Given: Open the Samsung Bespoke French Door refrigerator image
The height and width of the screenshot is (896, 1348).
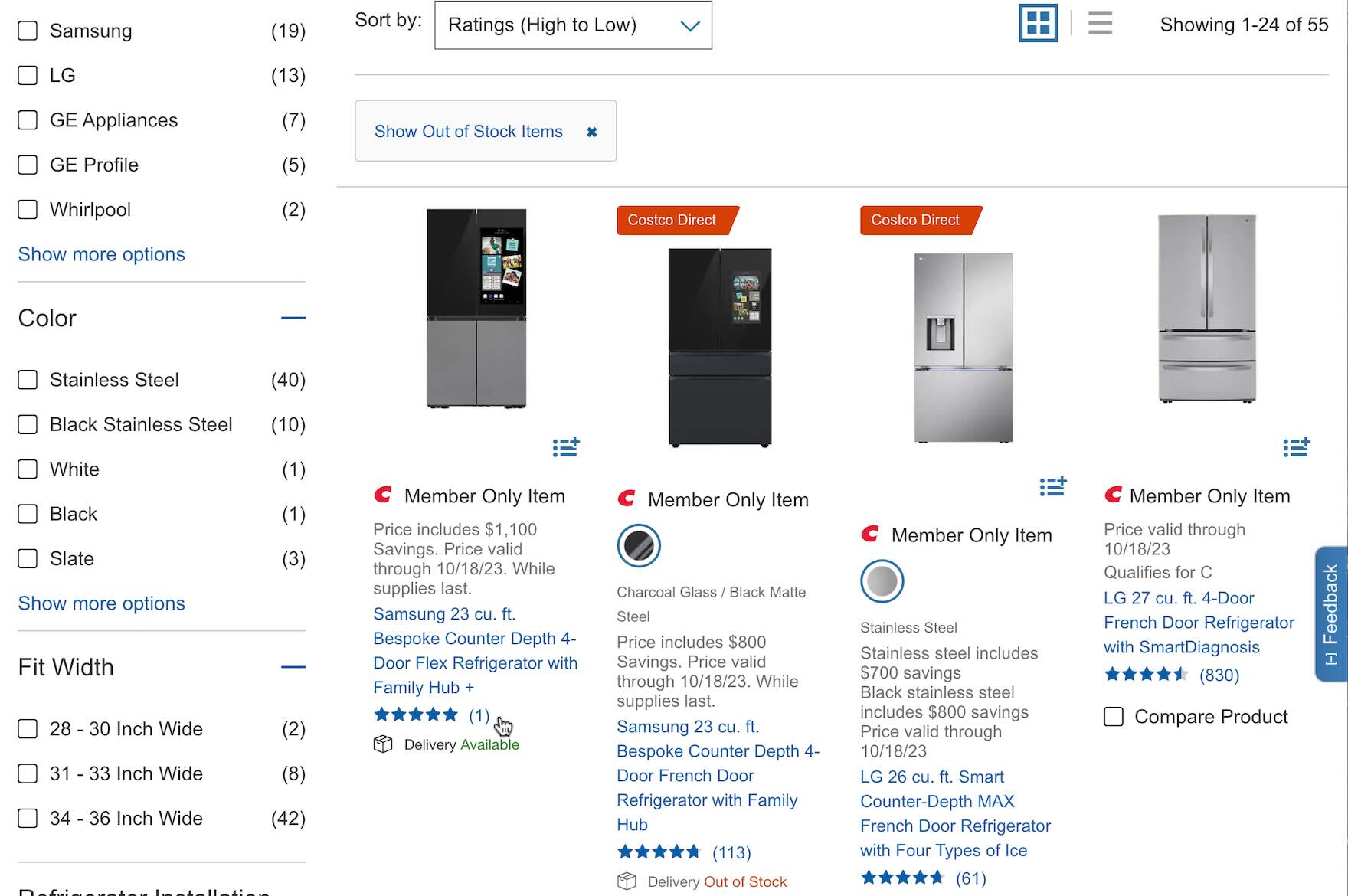Looking at the screenshot, I should [x=720, y=347].
